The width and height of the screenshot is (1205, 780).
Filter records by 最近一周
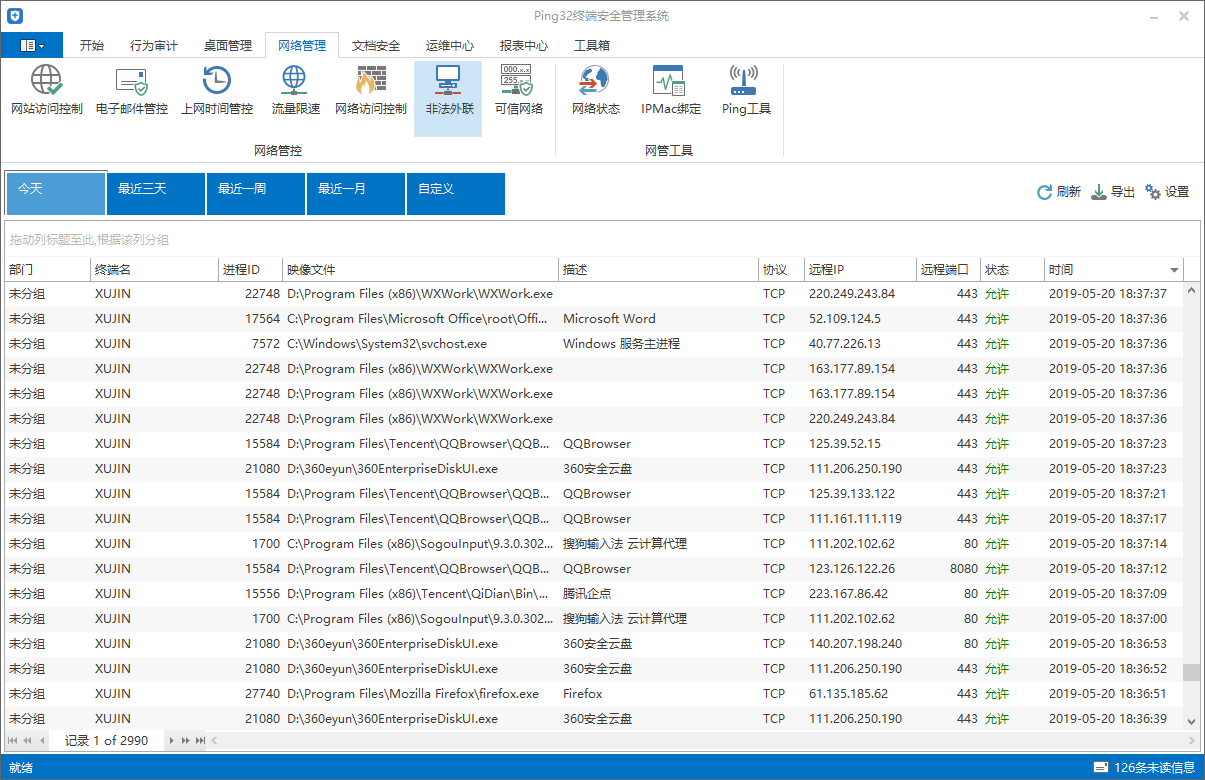[256, 193]
